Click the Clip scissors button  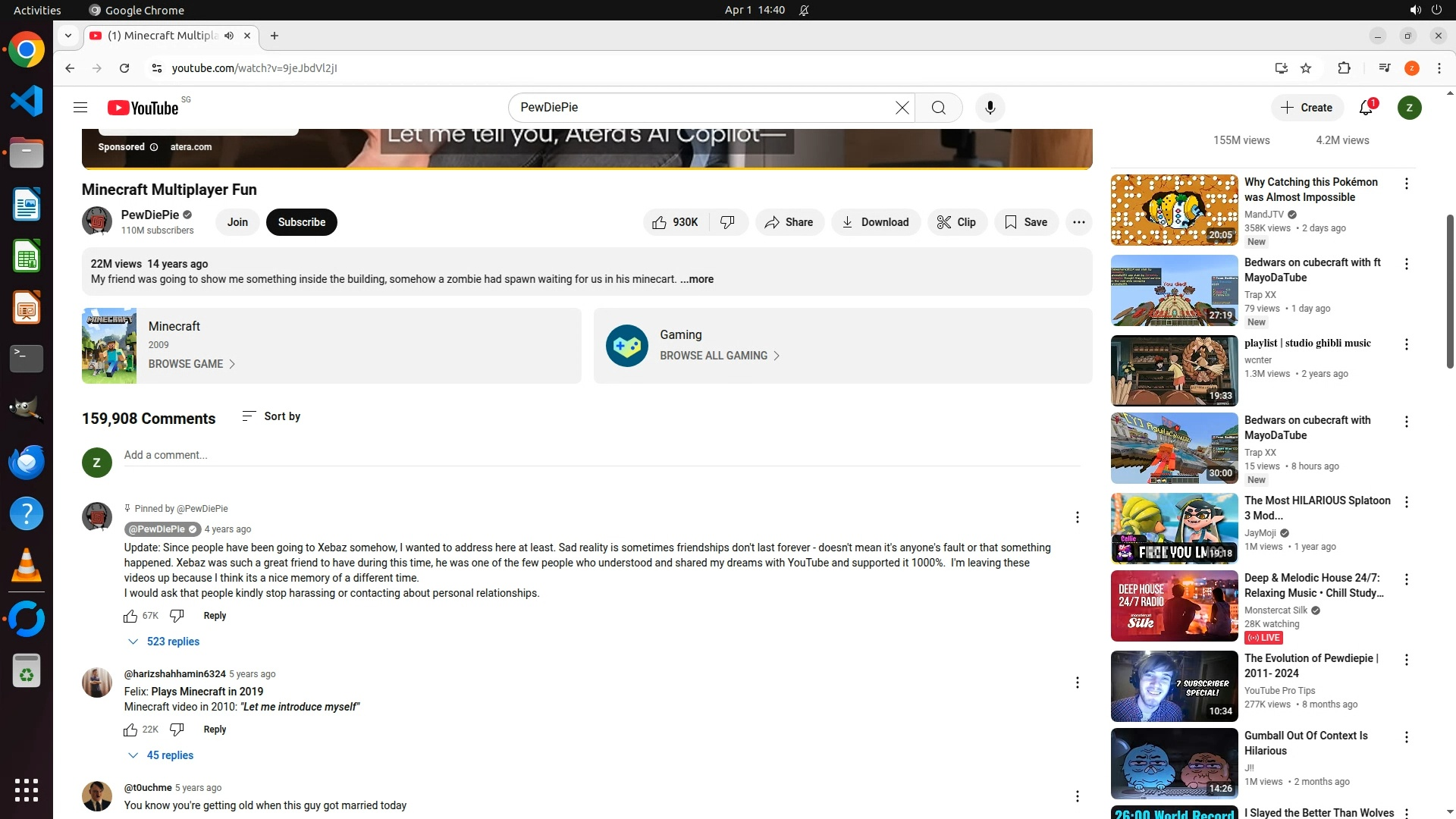pyautogui.click(x=956, y=222)
